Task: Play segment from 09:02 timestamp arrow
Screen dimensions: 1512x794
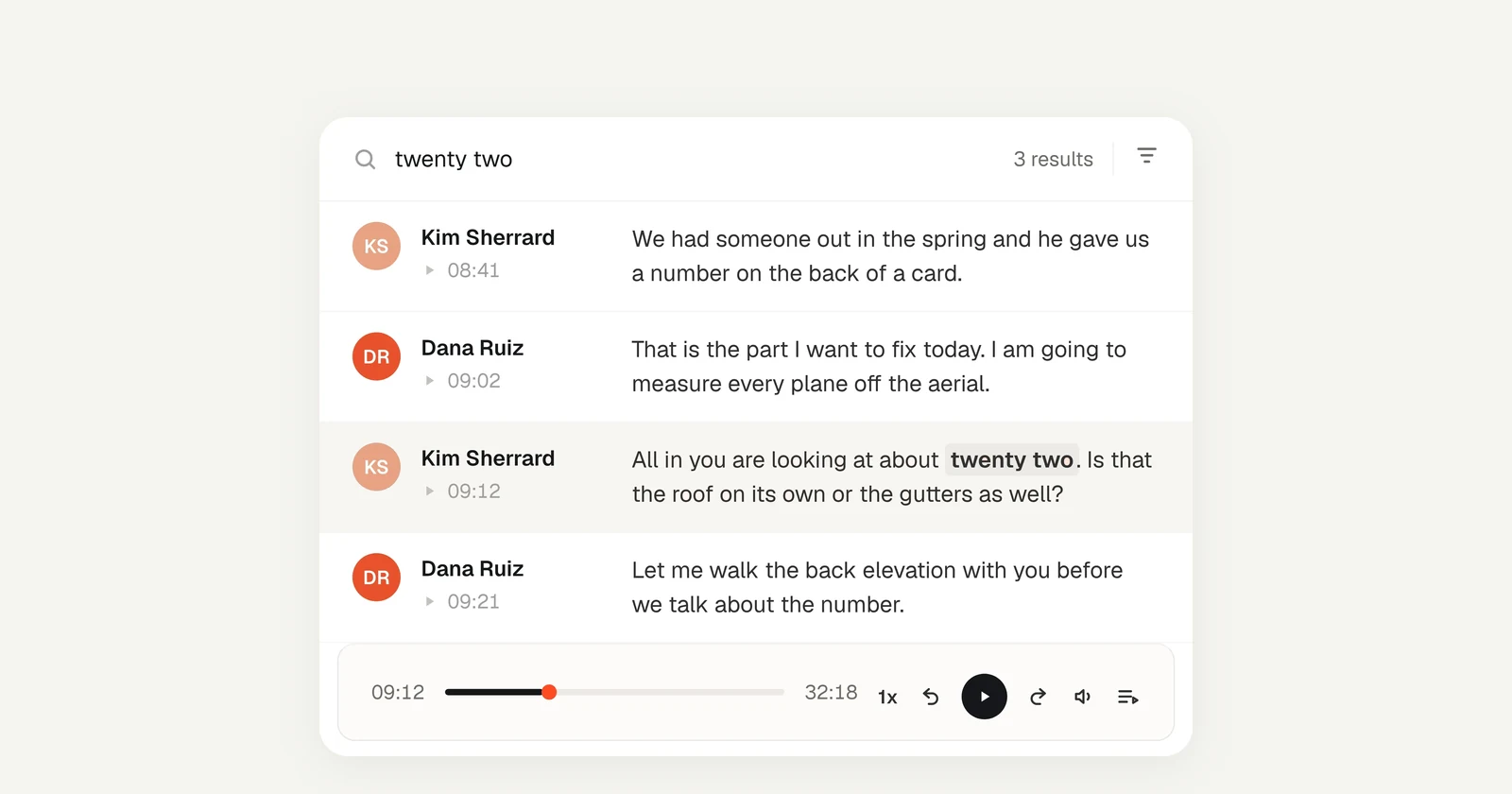Action: click(x=430, y=381)
